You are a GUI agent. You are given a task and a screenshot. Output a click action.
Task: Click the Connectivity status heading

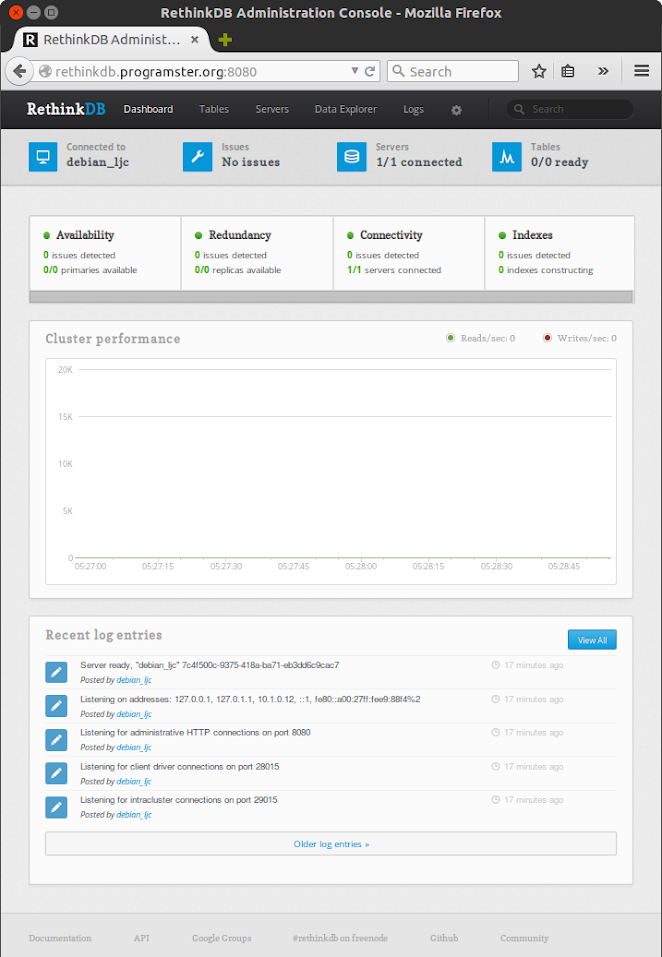tap(391, 235)
